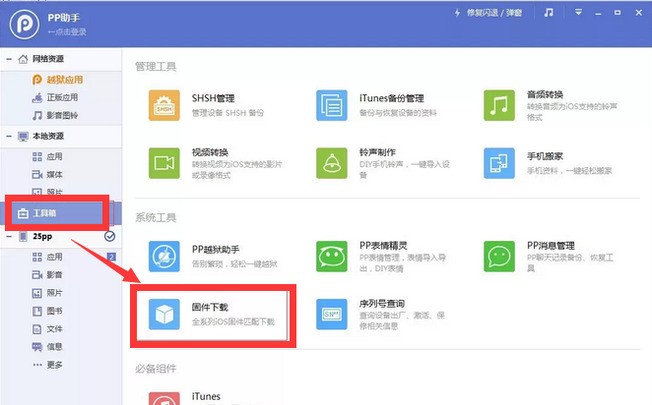Screen dimensions: 652x405
Task: Open the 序列号查询 SN icon
Action: click(x=331, y=314)
